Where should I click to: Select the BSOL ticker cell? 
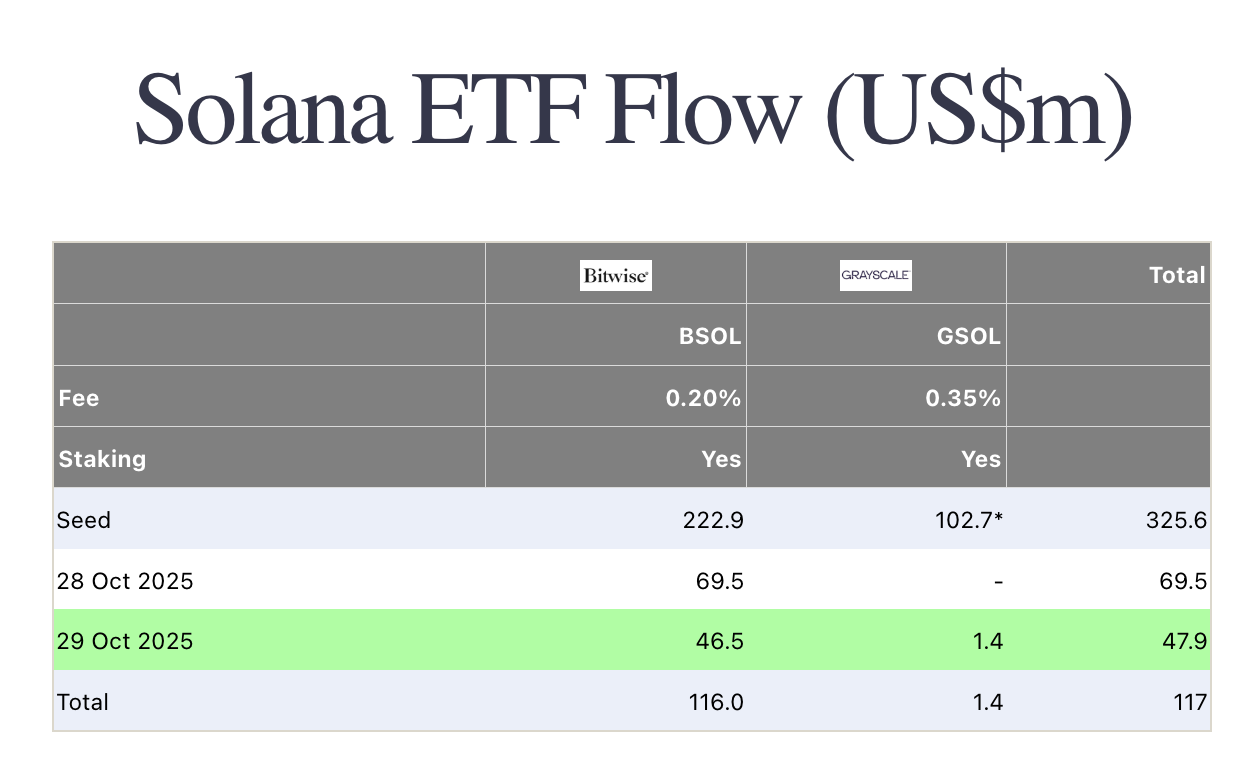tap(709, 336)
